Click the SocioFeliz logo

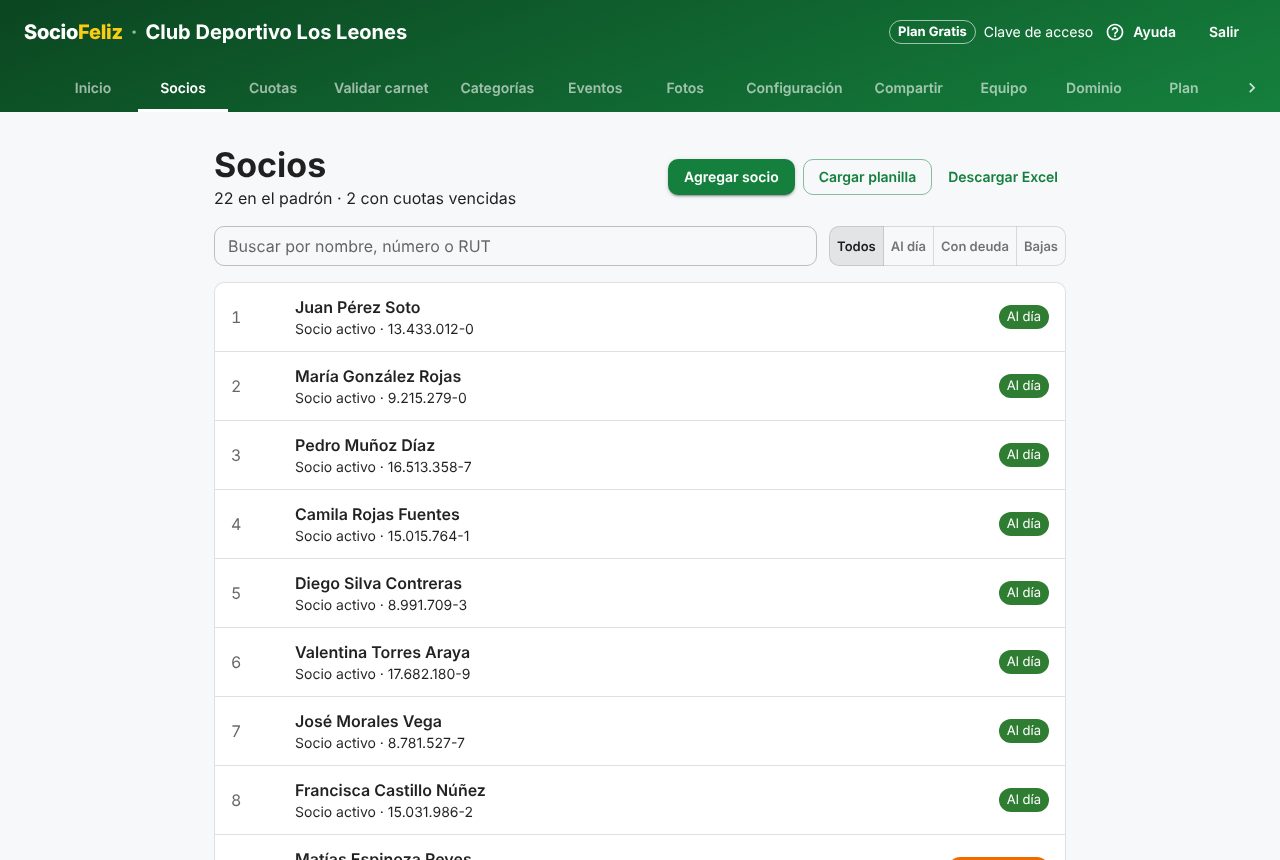pos(73,32)
